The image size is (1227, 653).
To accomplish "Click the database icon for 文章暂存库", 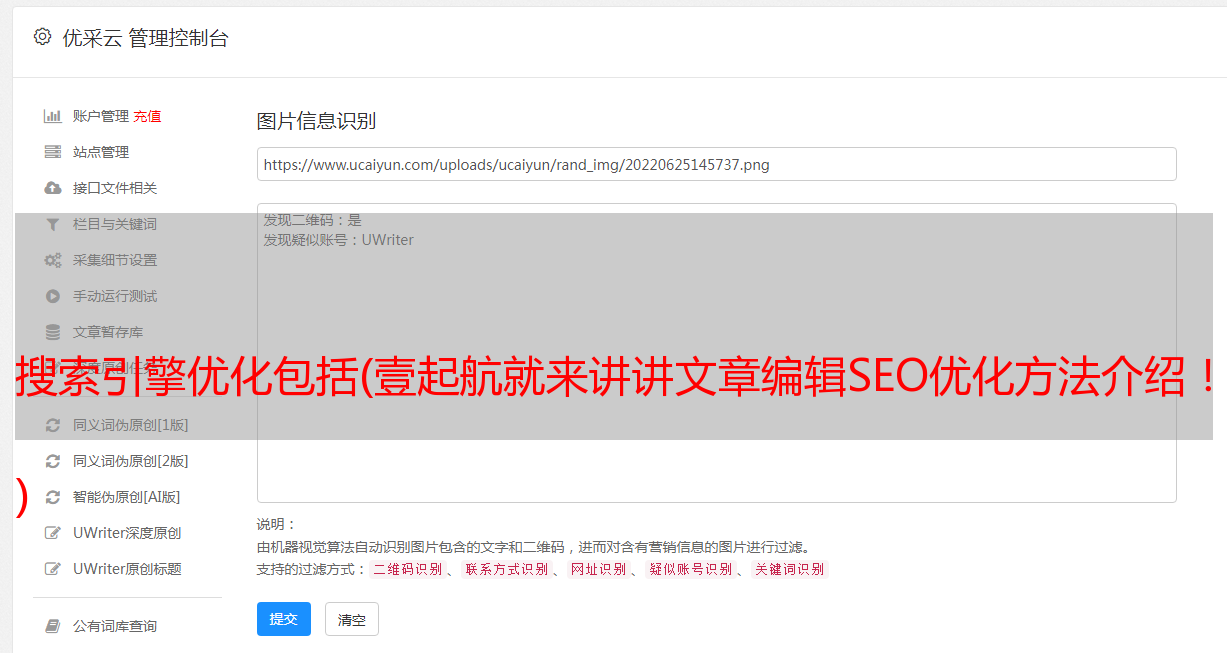I will point(53,332).
